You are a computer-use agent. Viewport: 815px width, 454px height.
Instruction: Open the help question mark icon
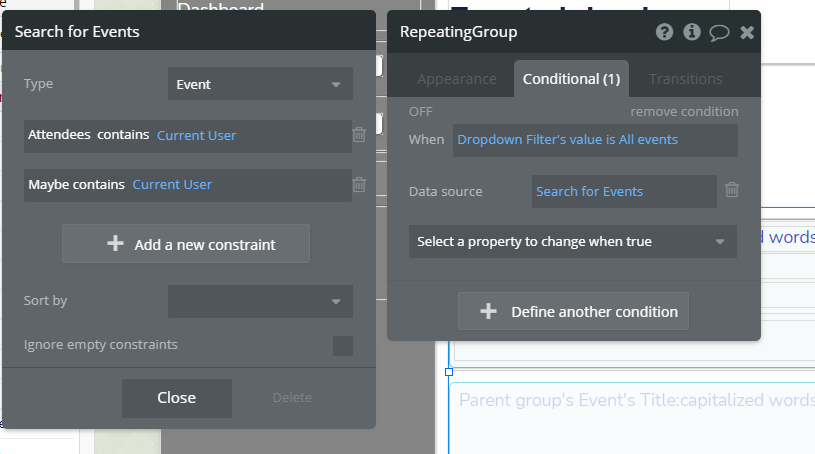[665, 32]
